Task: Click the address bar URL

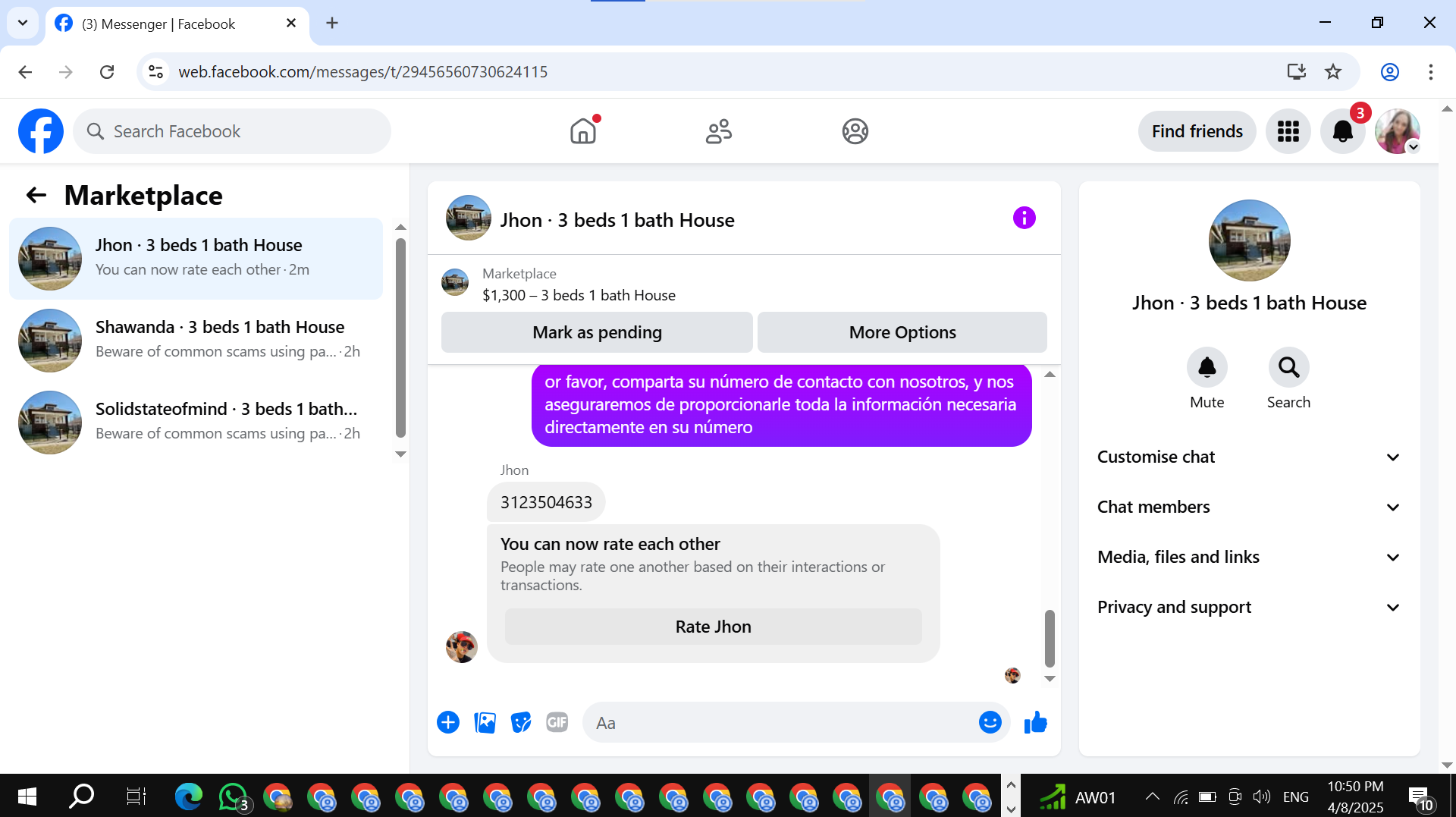Action: click(x=362, y=72)
